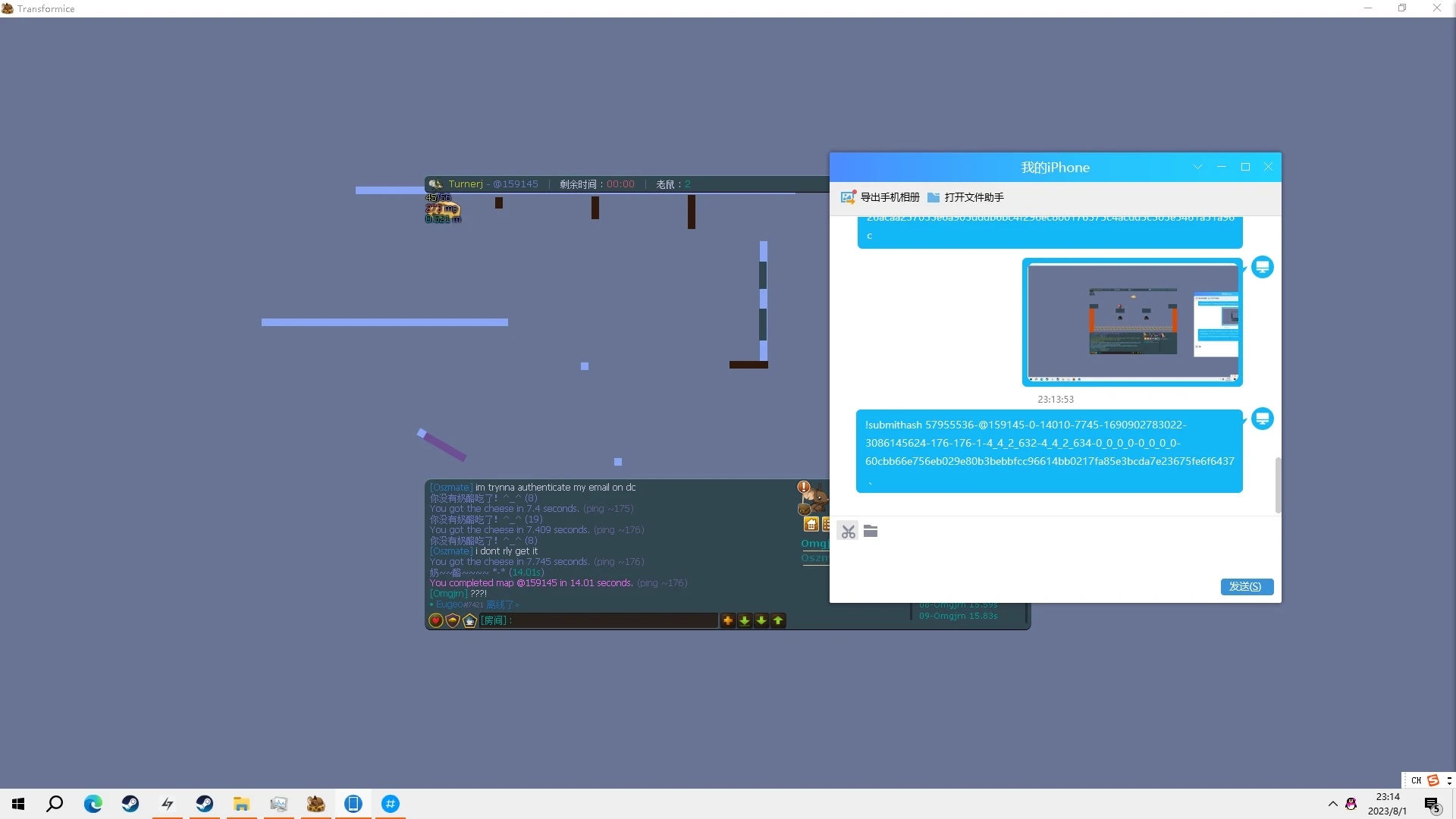Switch to Transformice via its taskbar icon
The image size is (1456, 819).
click(x=316, y=804)
